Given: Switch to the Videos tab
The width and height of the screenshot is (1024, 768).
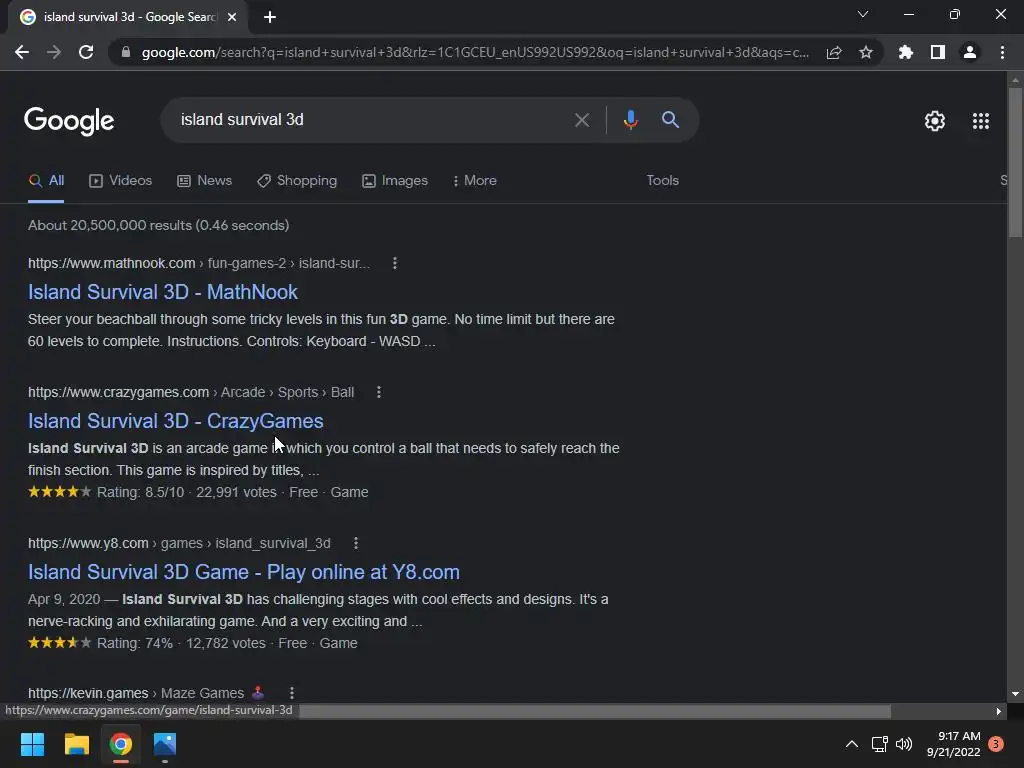Looking at the screenshot, I should (x=121, y=181).
